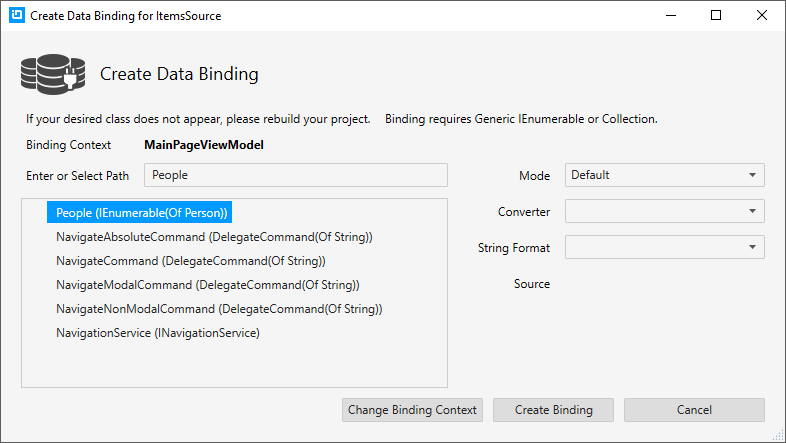The height and width of the screenshot is (443, 786).
Task: Minimize the dialog window
Action: [x=670, y=16]
